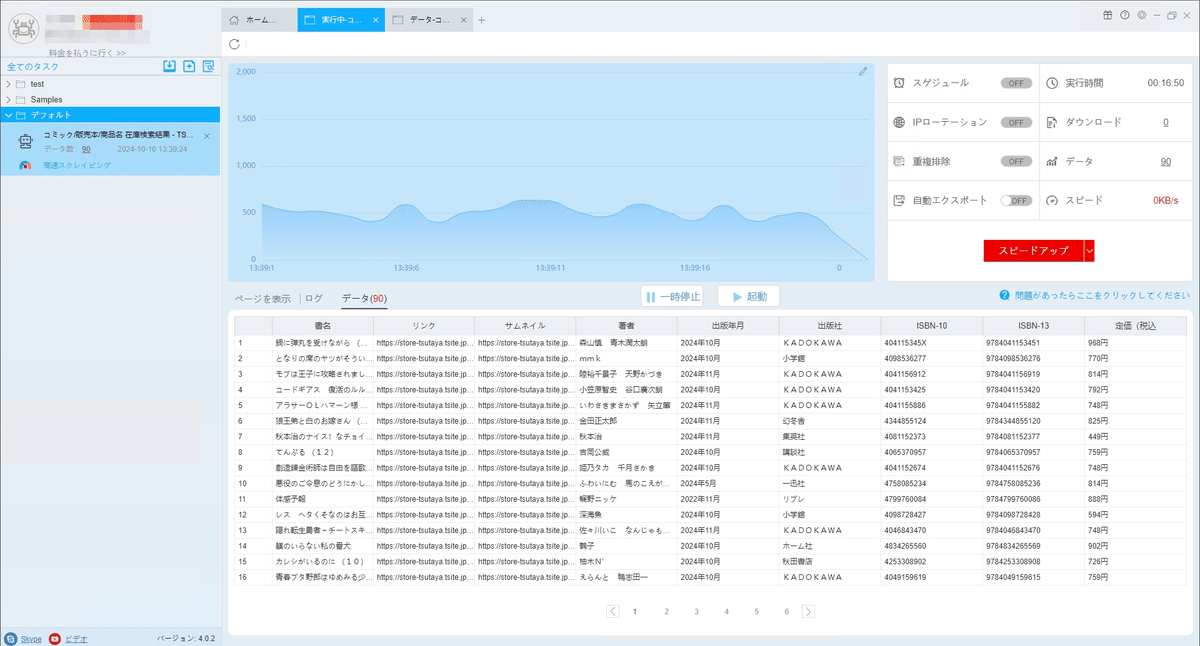This screenshot has width=1200, height=646.
Task: Go to previous page arrow in pagination
Action: 613,611
